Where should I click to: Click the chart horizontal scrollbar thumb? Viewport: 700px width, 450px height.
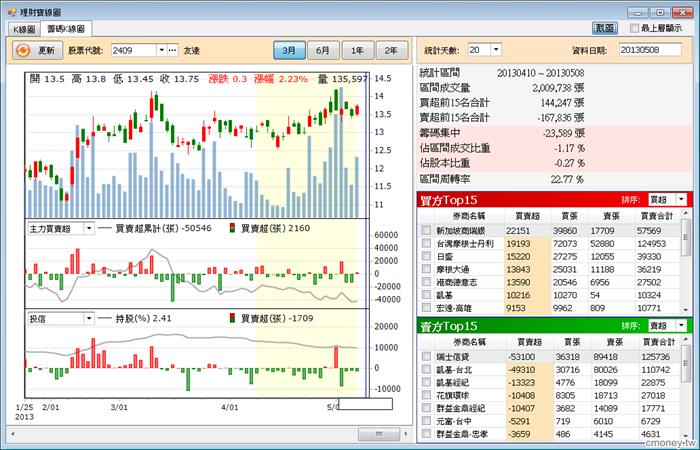tap(379, 433)
